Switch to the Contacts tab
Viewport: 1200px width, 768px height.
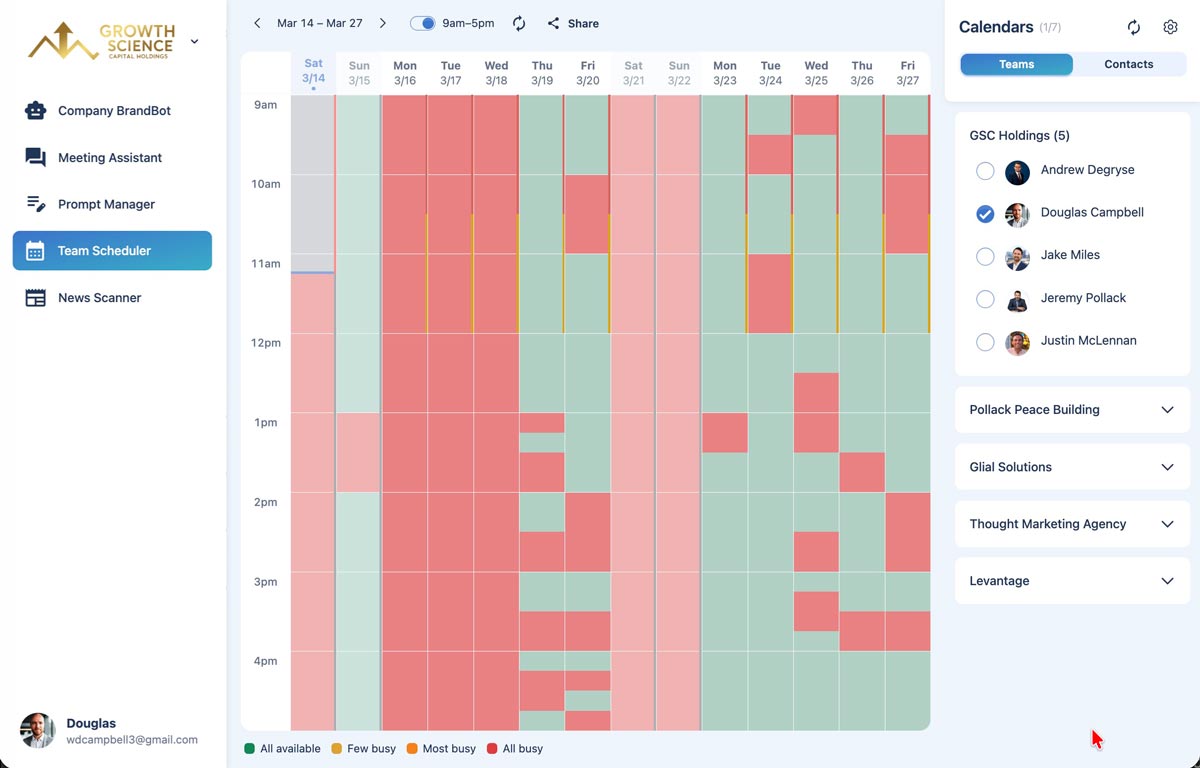[x=1129, y=64]
